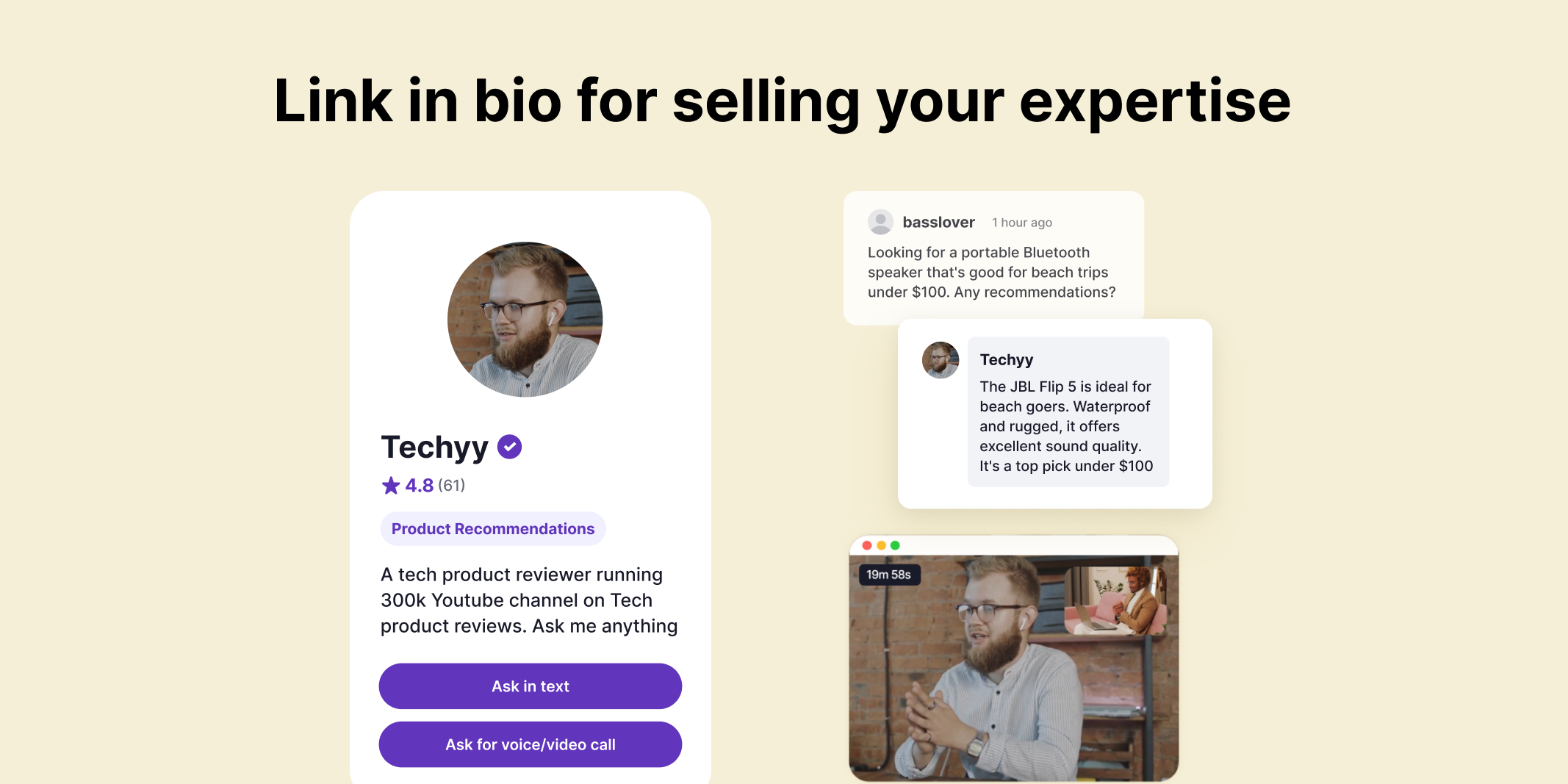Open the Product Recommendations tag
1568x784 pixels.
point(493,529)
